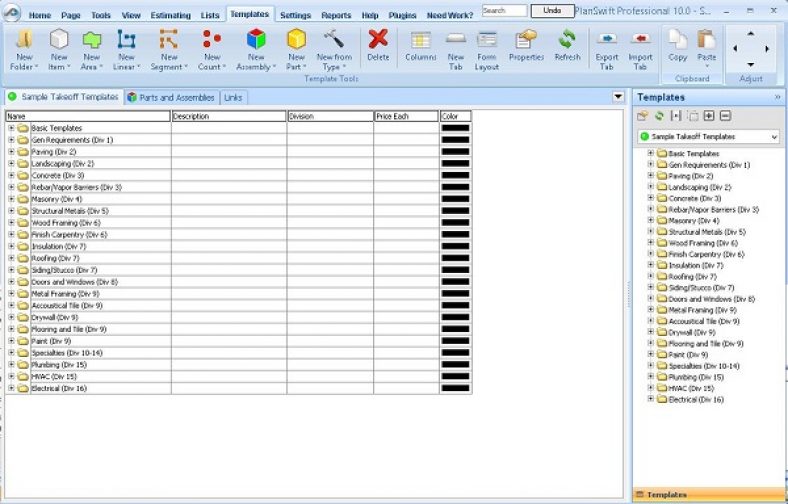The width and height of the screenshot is (788, 504).
Task: Expand Roofing (Div 7) in the grid
Action: click(x=11, y=258)
